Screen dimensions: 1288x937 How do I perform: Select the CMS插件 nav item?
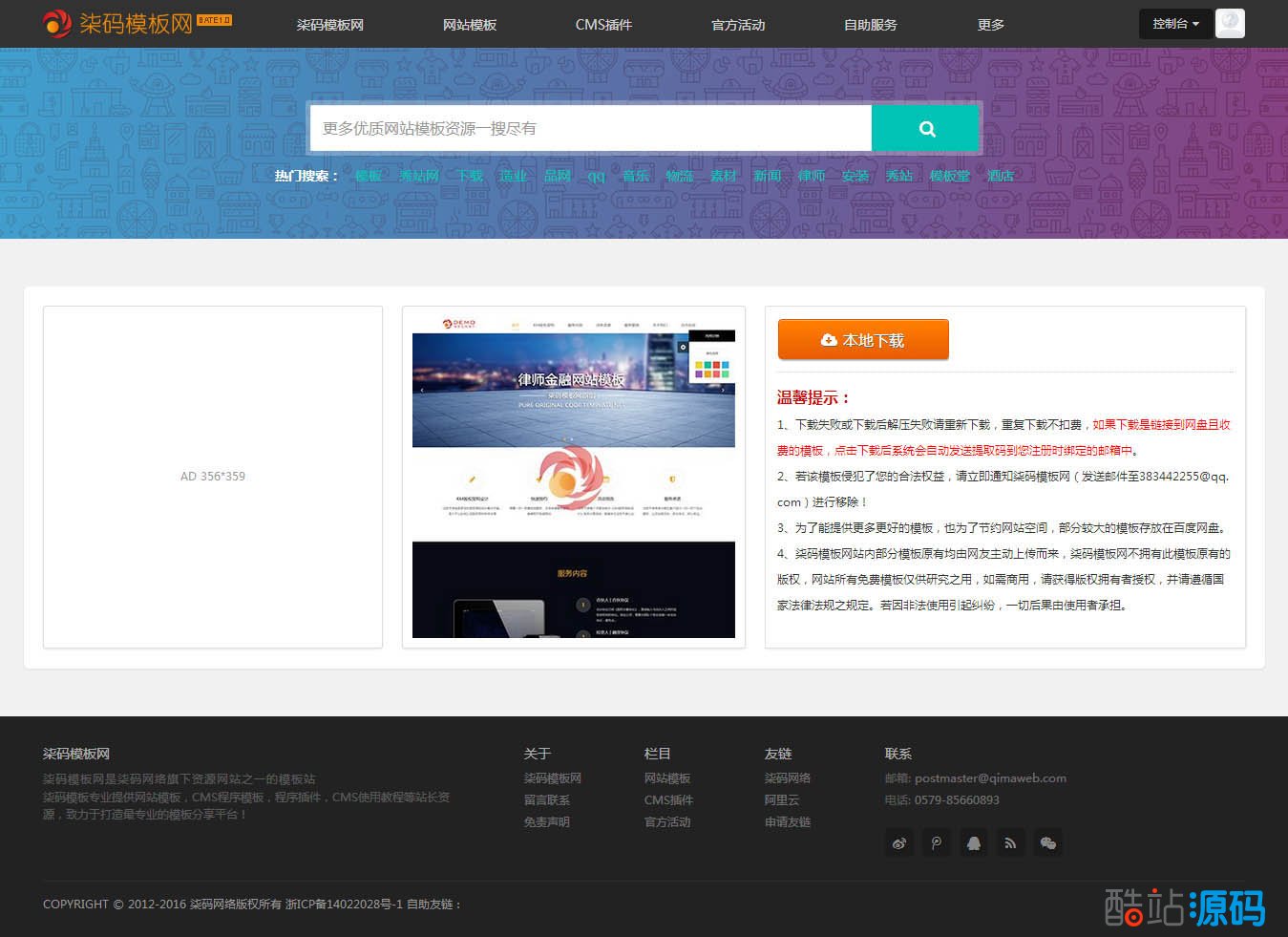[603, 25]
